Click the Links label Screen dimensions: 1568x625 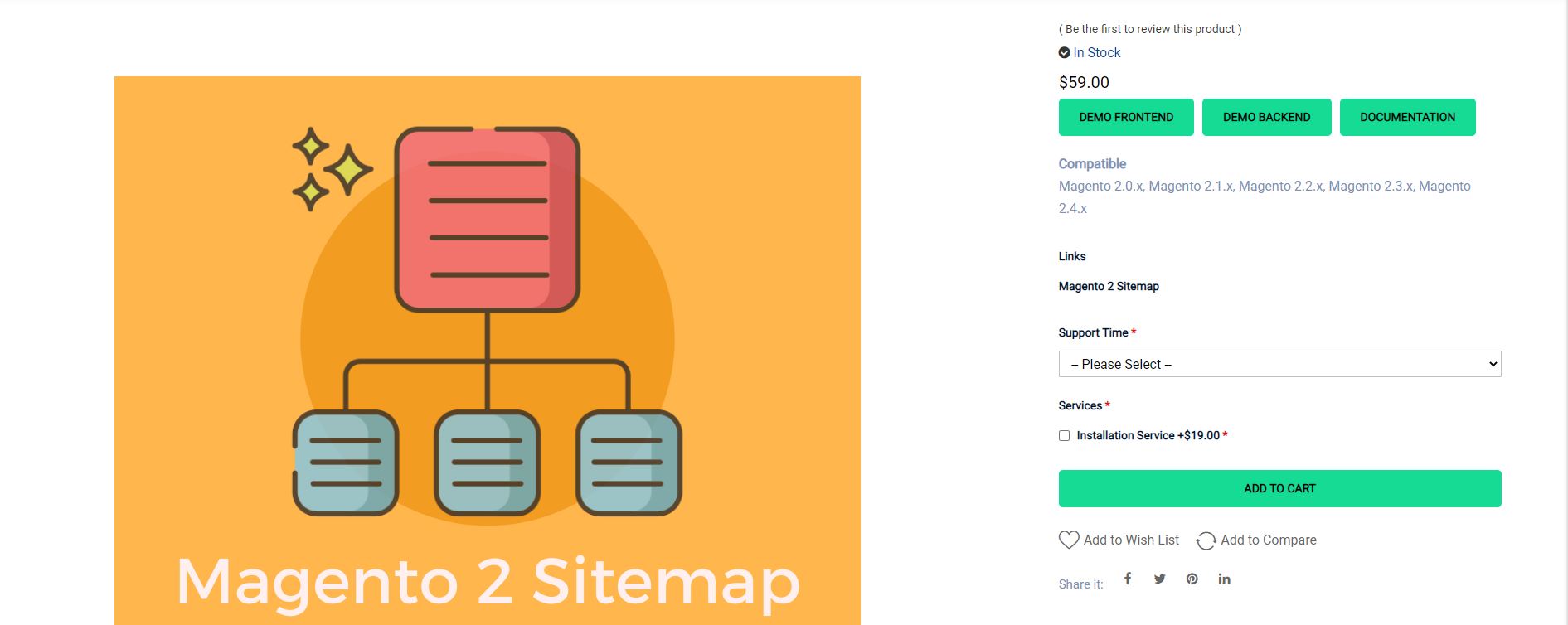pyautogui.click(x=1072, y=256)
